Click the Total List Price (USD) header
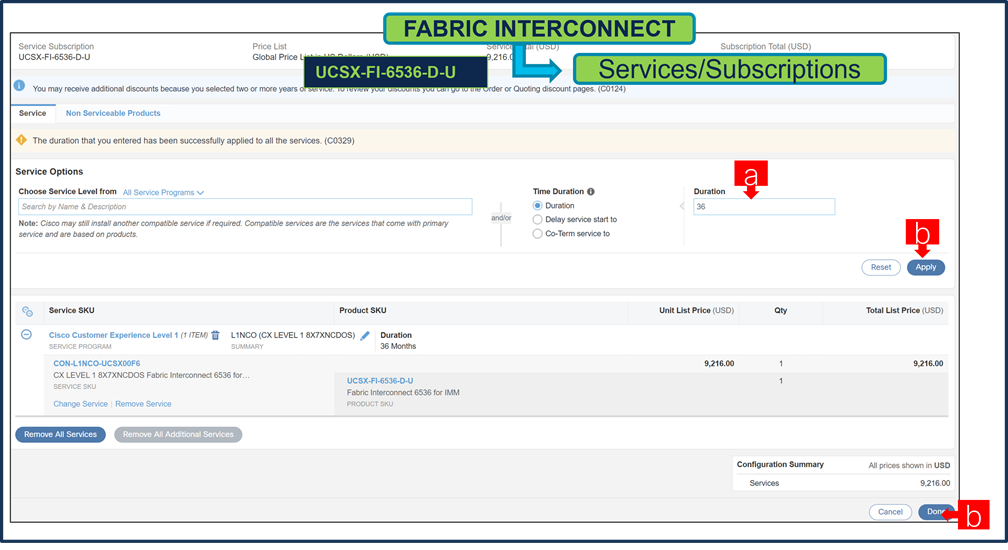This screenshot has height=550, width=1008. [904, 310]
